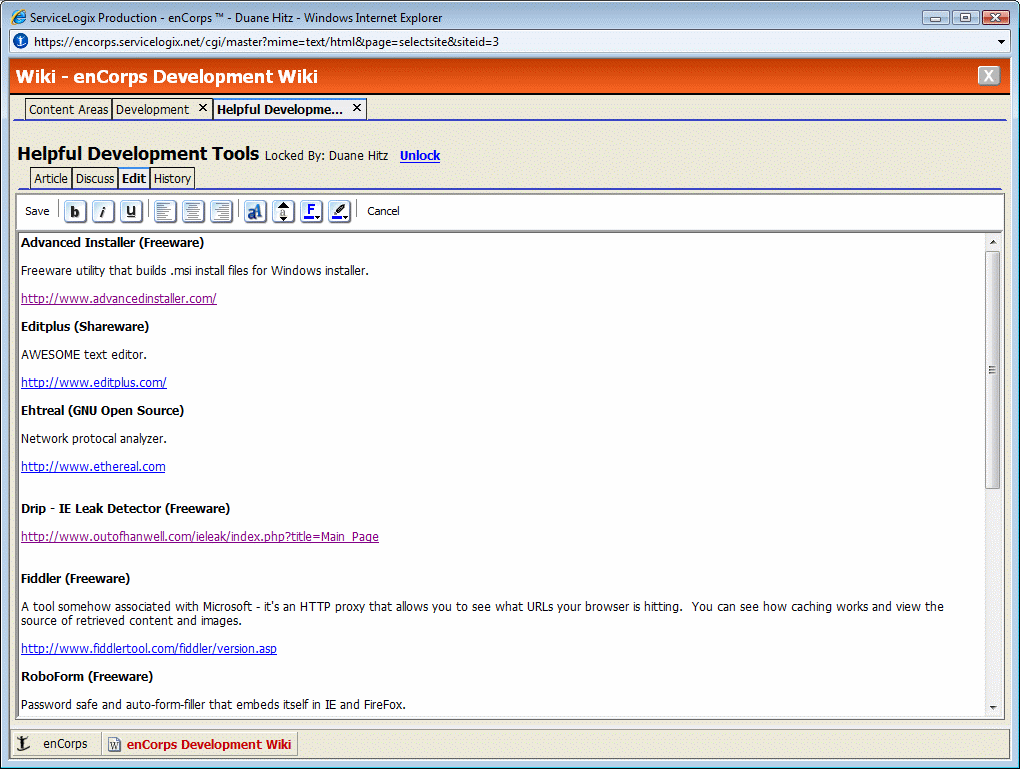Click the 'RoboForm (Freeware)' heading
Screen dimensions: 1020x769
coord(87,677)
